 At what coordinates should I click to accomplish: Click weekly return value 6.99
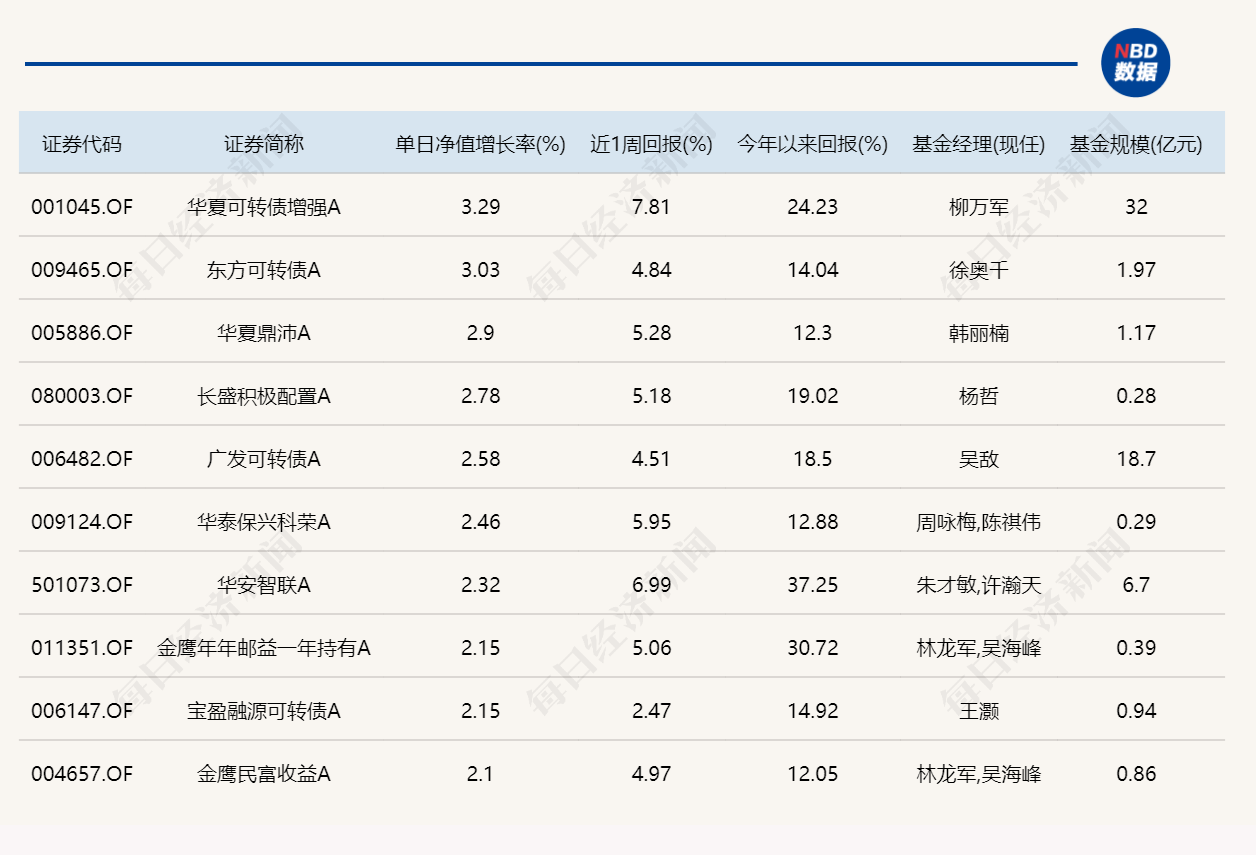pos(652,585)
